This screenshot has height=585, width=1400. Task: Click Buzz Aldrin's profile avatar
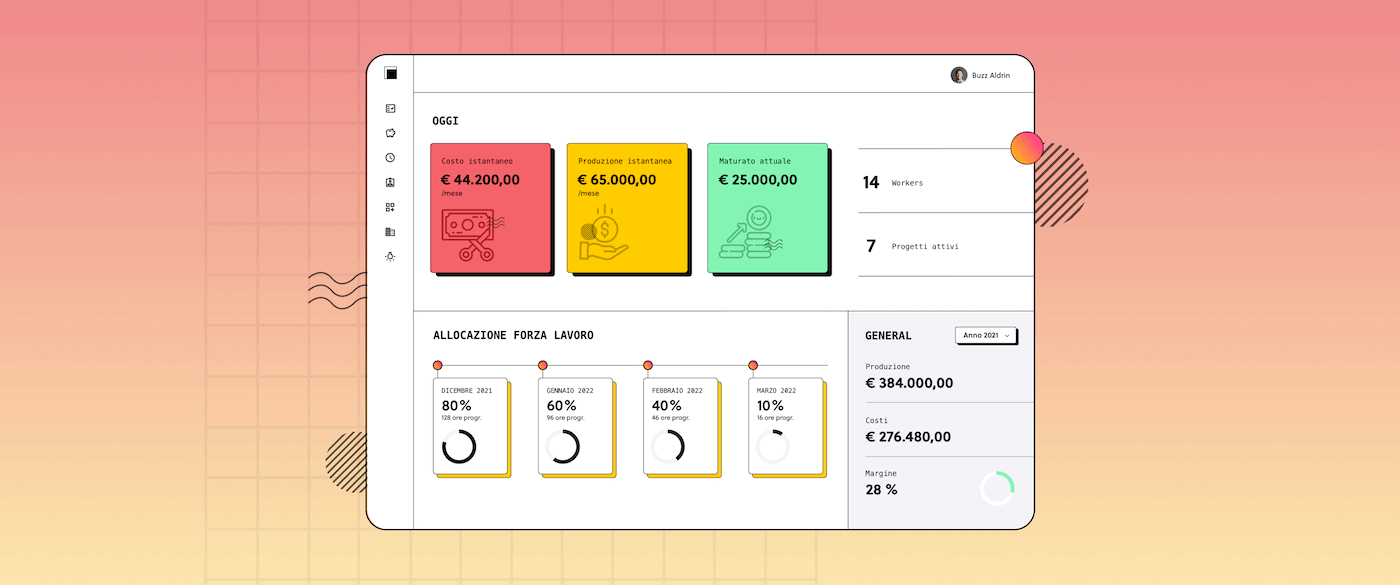[958, 75]
